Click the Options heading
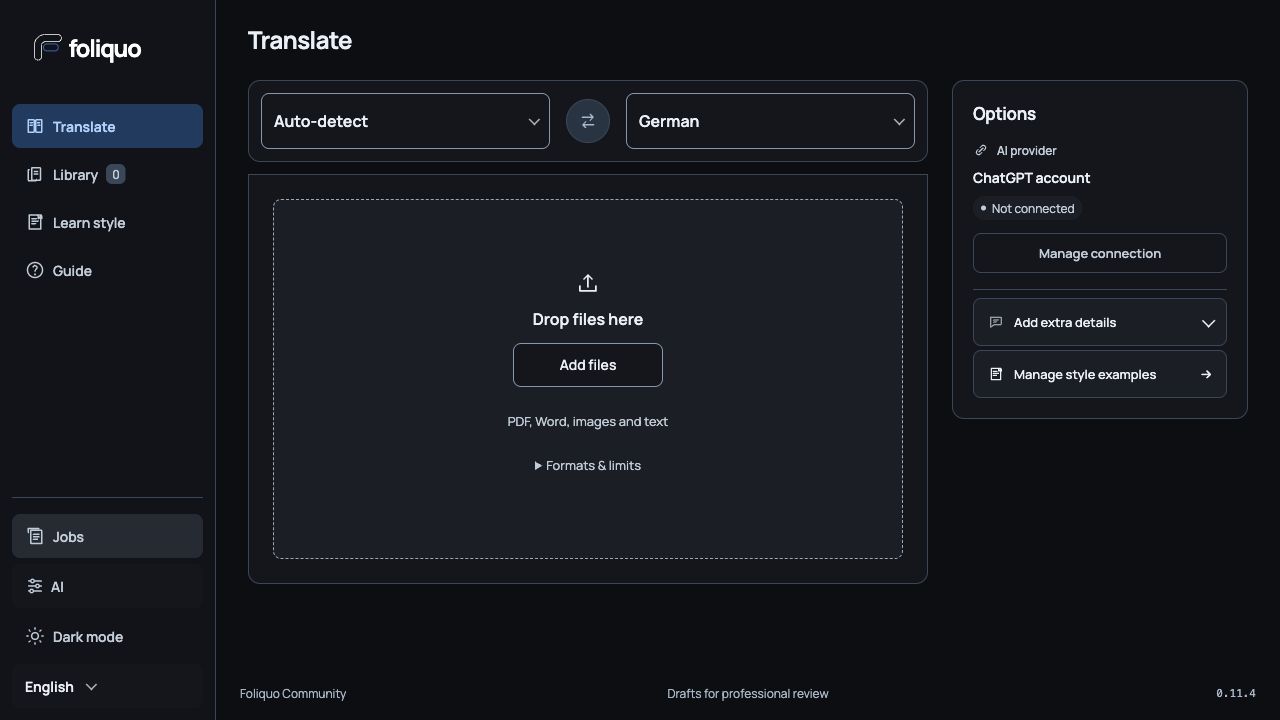 pos(1004,113)
